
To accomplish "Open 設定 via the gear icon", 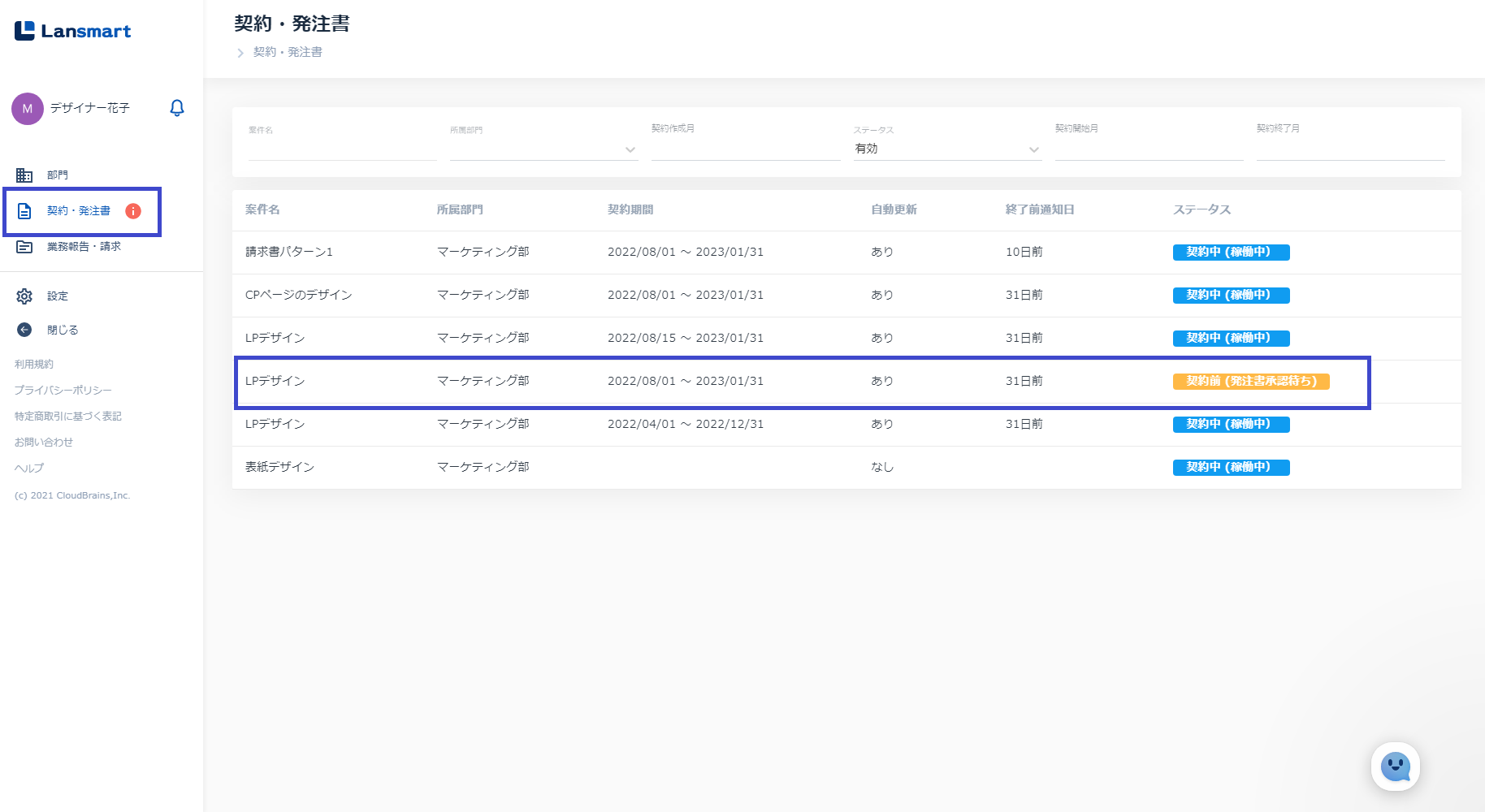I will [x=24, y=296].
